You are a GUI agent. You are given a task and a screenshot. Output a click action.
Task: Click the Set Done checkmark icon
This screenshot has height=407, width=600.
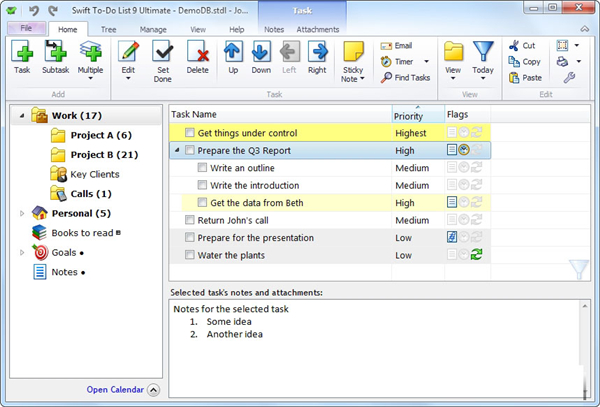click(162, 52)
